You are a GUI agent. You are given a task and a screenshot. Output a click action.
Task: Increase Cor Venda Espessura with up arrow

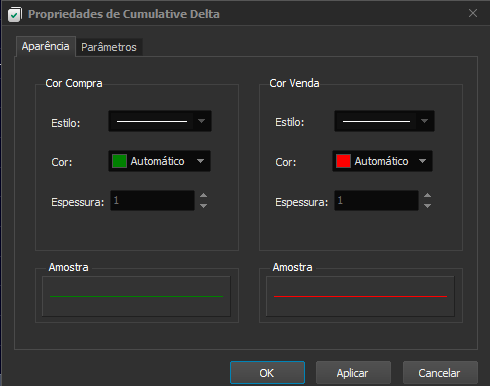pyautogui.click(x=427, y=196)
